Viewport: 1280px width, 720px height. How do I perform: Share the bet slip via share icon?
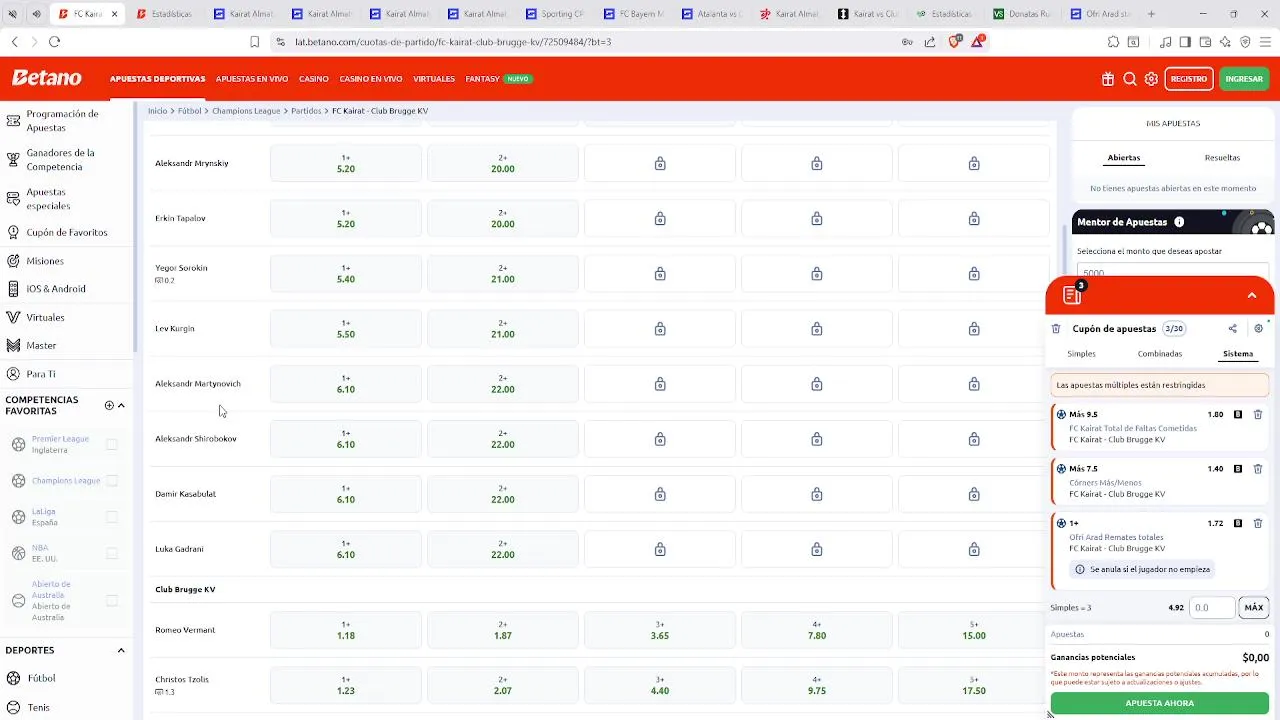coord(1232,329)
